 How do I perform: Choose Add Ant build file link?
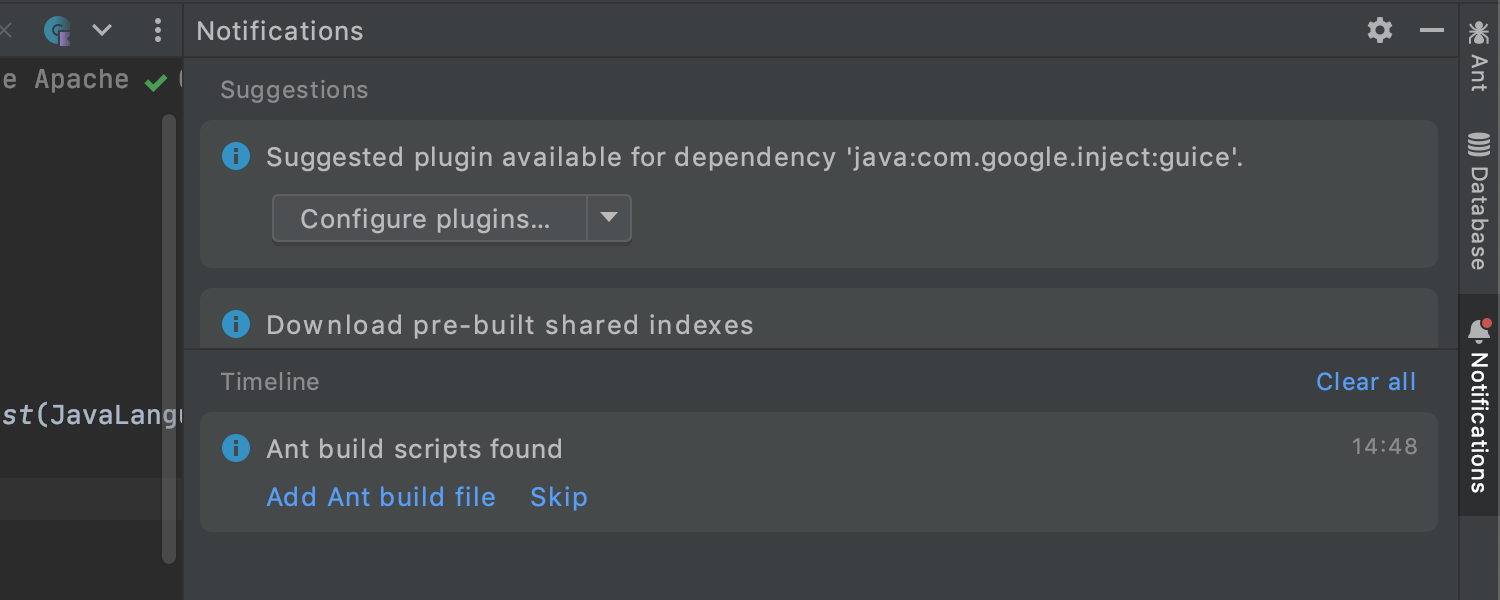tap(381, 497)
